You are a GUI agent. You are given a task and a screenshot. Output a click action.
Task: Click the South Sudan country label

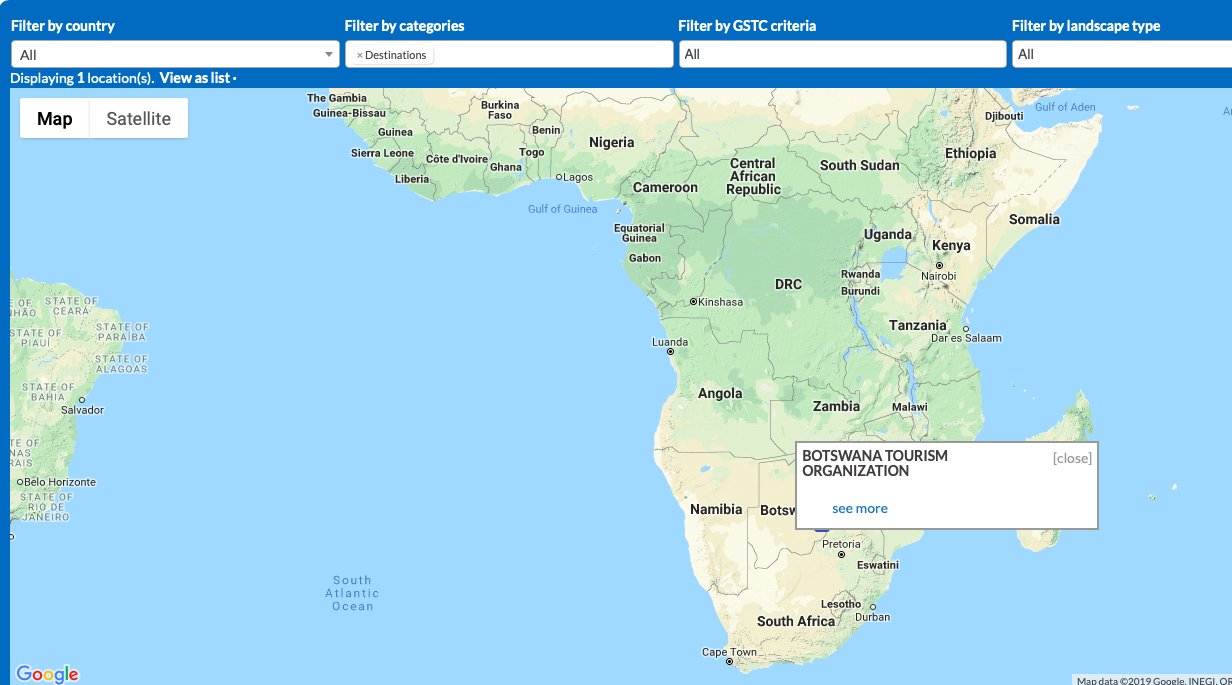(860, 165)
